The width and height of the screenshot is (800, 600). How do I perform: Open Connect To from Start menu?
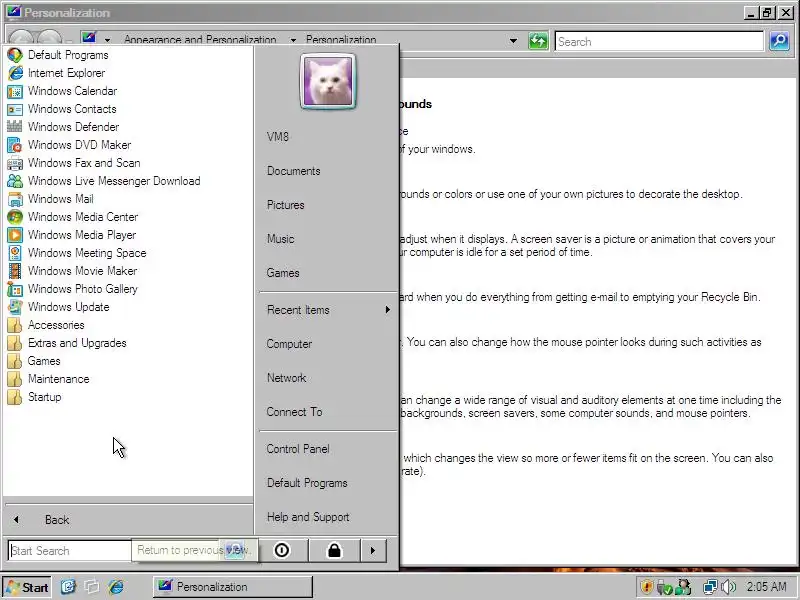click(294, 412)
